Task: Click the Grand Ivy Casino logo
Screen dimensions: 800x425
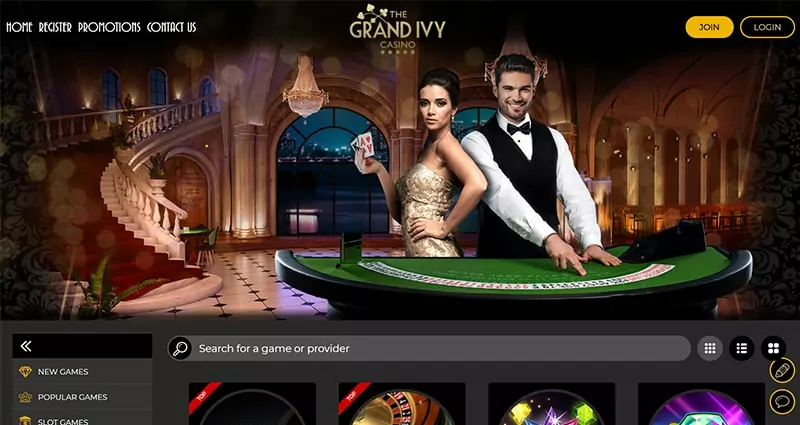Action: point(397,29)
